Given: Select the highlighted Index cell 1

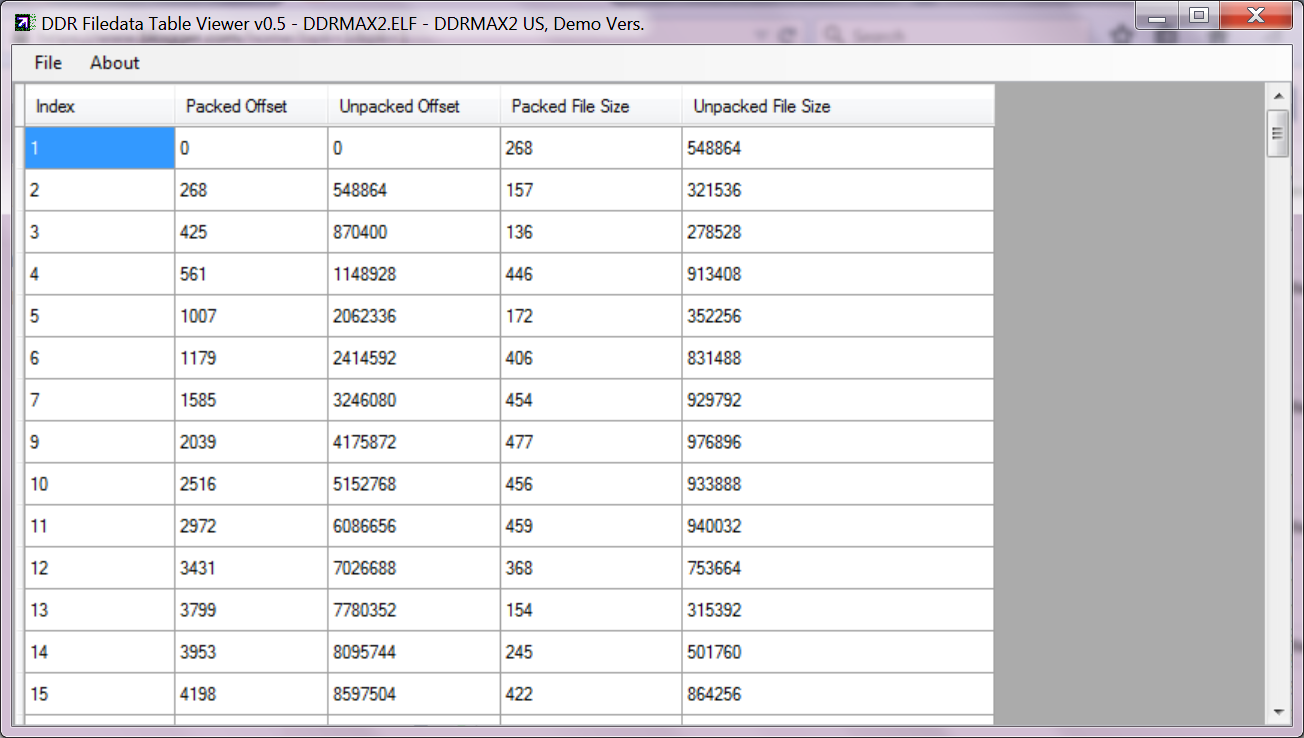Looking at the screenshot, I should point(100,148).
